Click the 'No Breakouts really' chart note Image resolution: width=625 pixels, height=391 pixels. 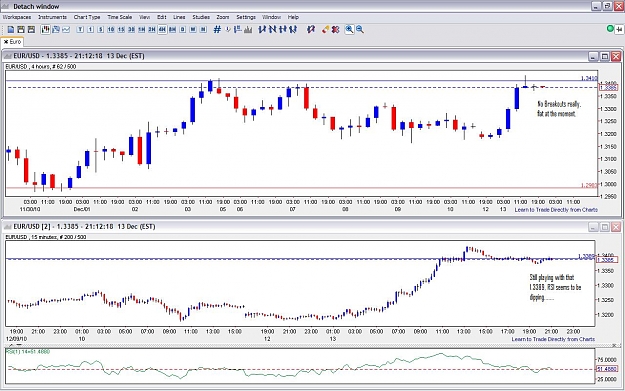[x=559, y=109]
